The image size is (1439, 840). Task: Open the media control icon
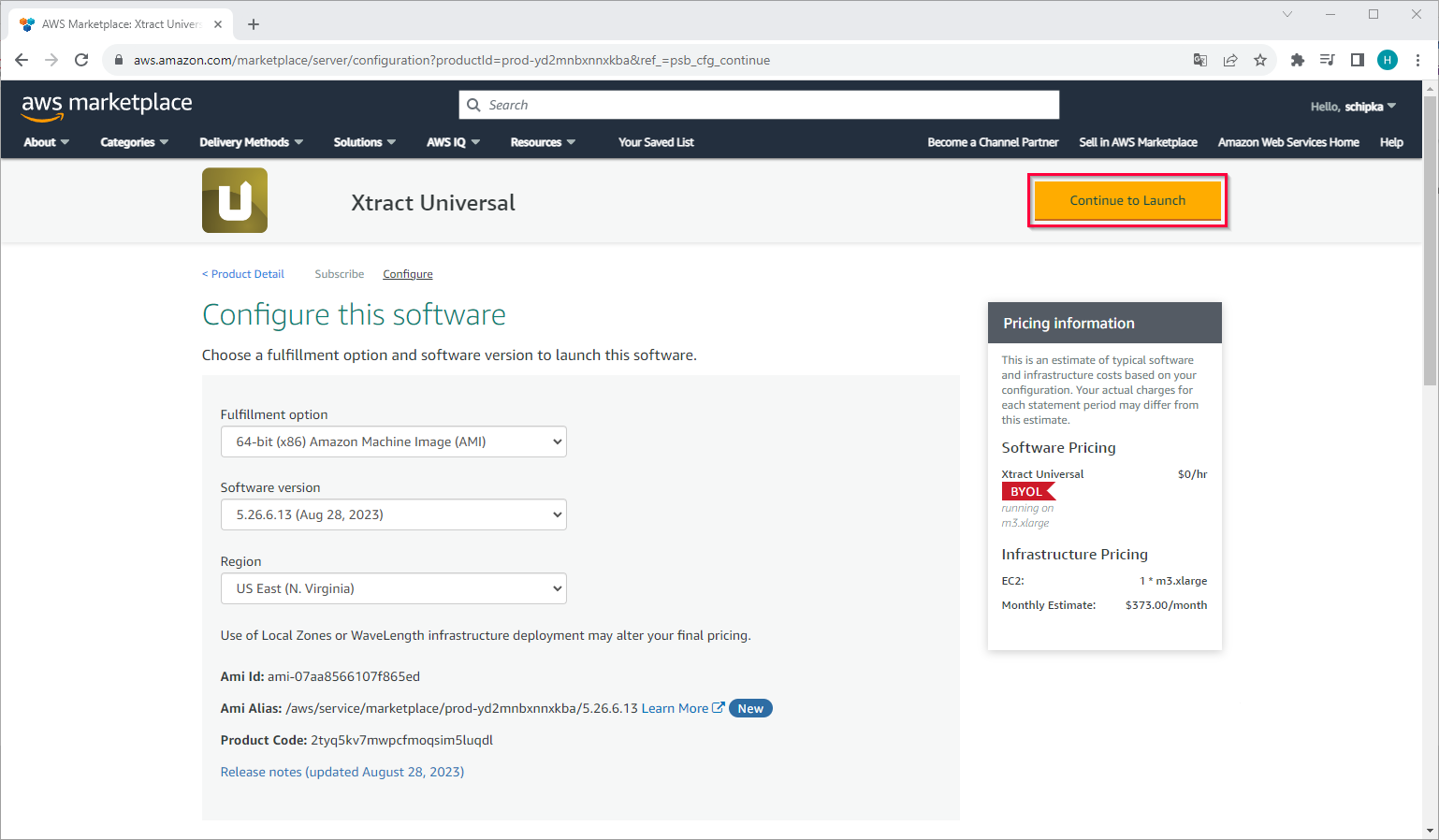[x=1327, y=60]
